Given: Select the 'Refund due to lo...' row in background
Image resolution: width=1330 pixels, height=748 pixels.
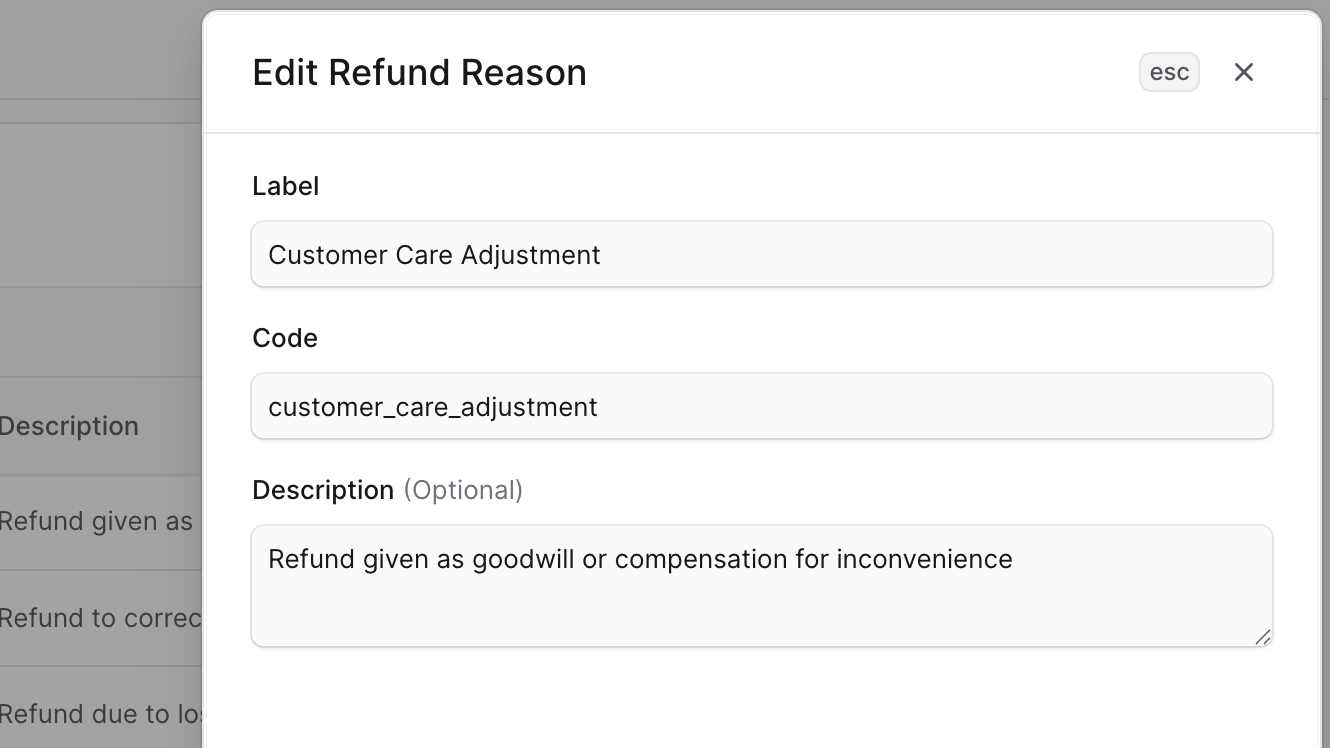Looking at the screenshot, I should pos(95,713).
